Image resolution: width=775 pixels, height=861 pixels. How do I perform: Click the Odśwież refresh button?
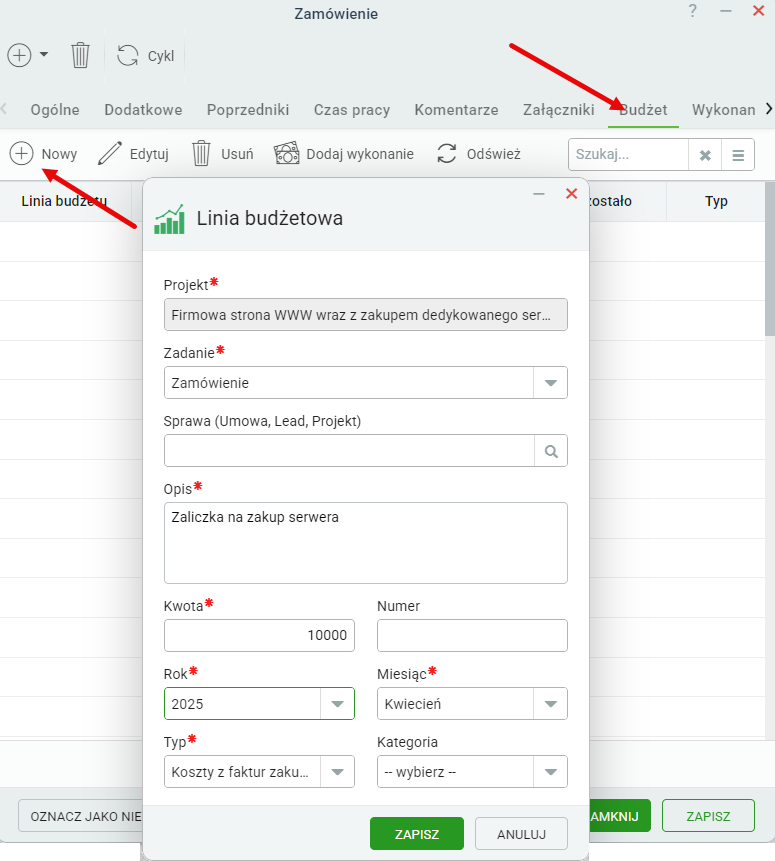click(x=478, y=154)
